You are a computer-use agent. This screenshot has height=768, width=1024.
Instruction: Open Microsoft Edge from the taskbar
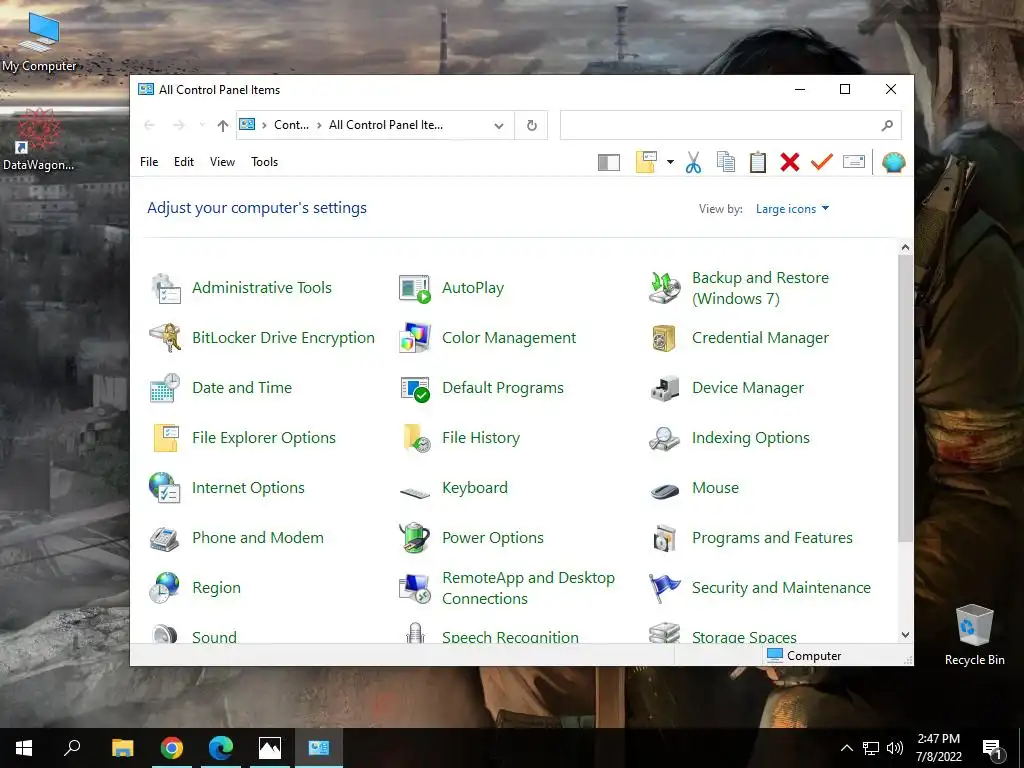point(221,748)
